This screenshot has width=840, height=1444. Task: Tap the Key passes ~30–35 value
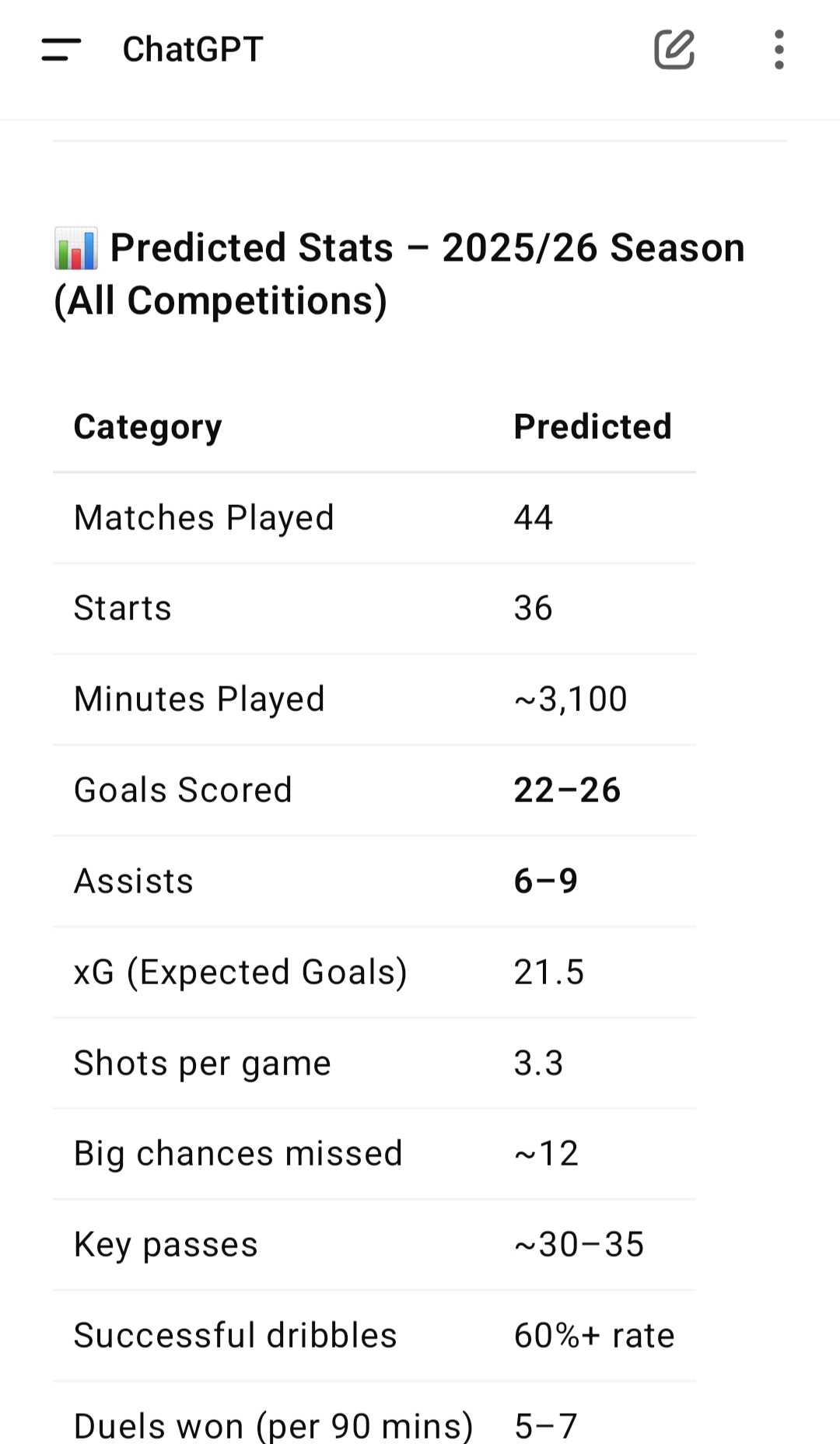coord(579,1245)
